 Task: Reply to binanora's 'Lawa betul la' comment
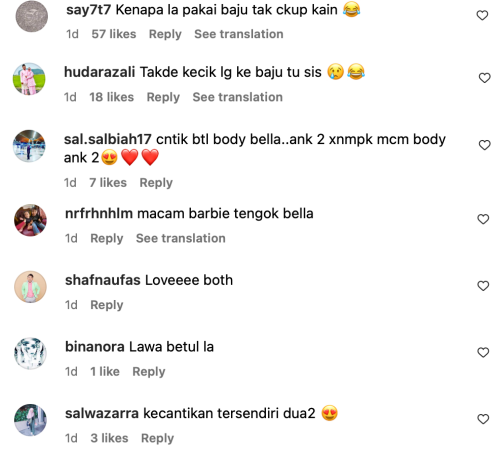149,372
